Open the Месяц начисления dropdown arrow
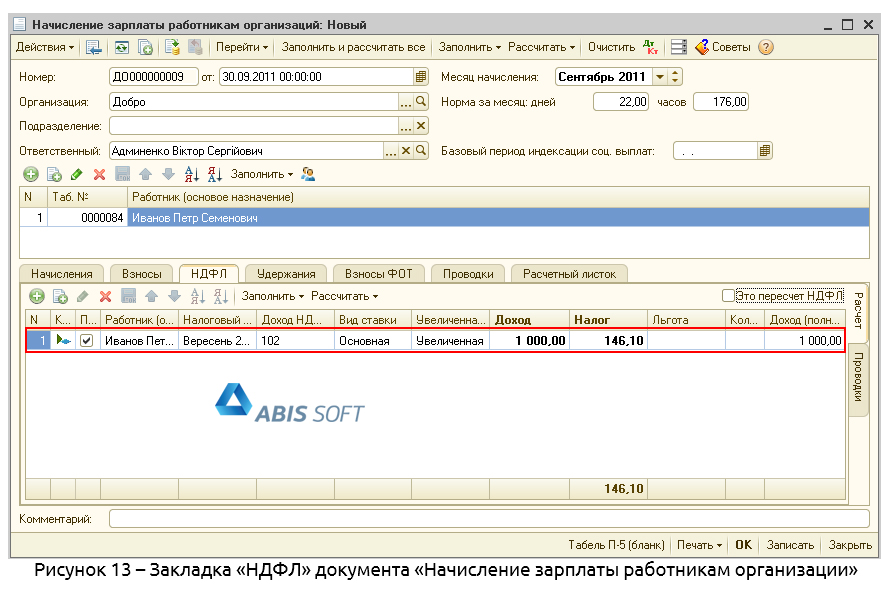 (x=660, y=77)
